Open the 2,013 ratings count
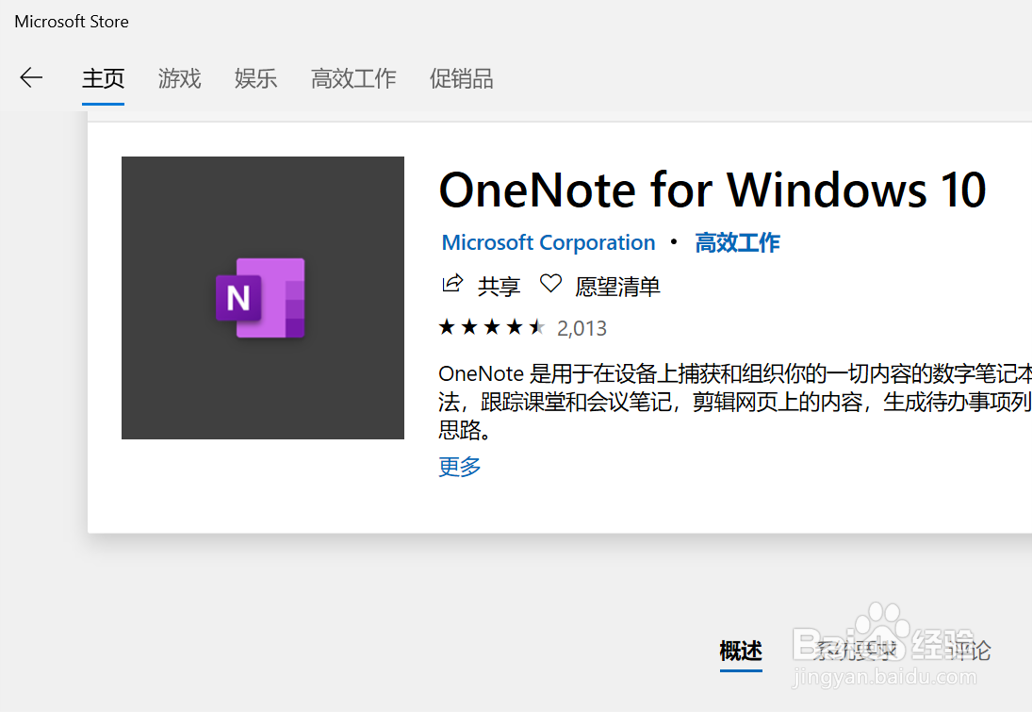The image size is (1032, 712). (582, 328)
